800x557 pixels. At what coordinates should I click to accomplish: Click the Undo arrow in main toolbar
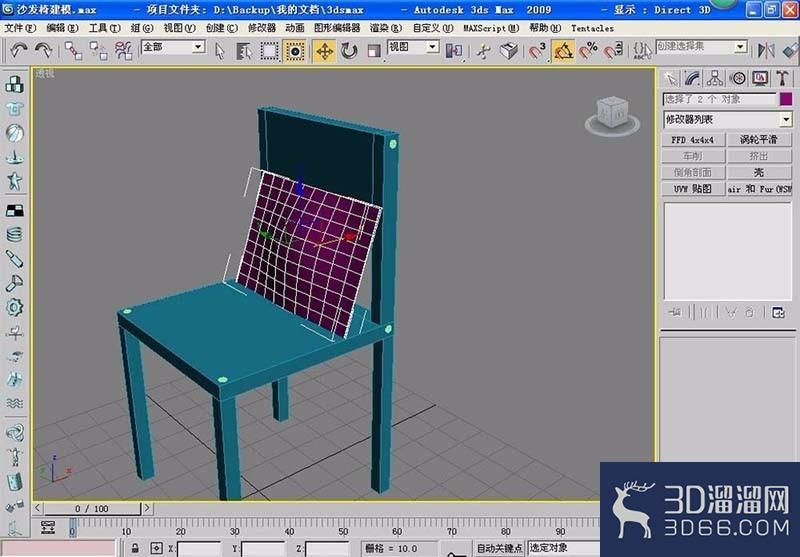[19, 50]
